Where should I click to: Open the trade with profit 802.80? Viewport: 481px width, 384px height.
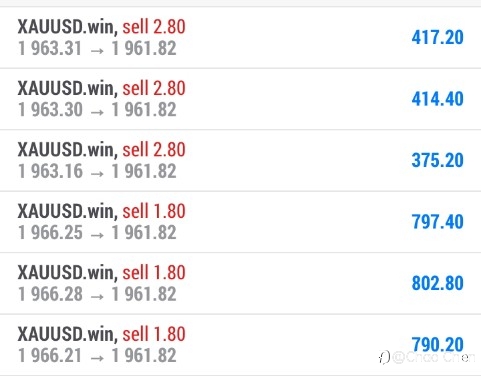tap(240, 283)
